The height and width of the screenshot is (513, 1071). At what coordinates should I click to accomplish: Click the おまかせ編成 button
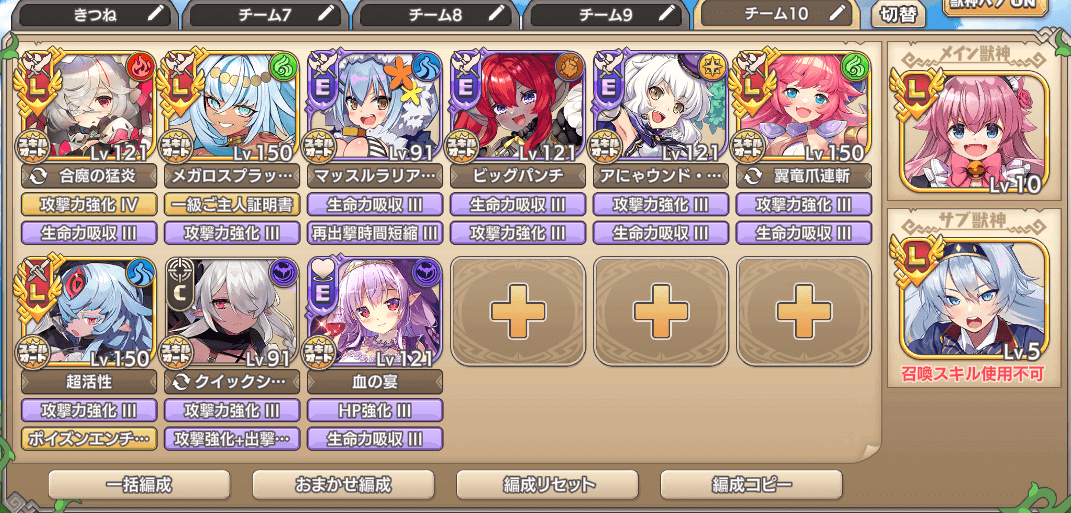[x=343, y=485]
